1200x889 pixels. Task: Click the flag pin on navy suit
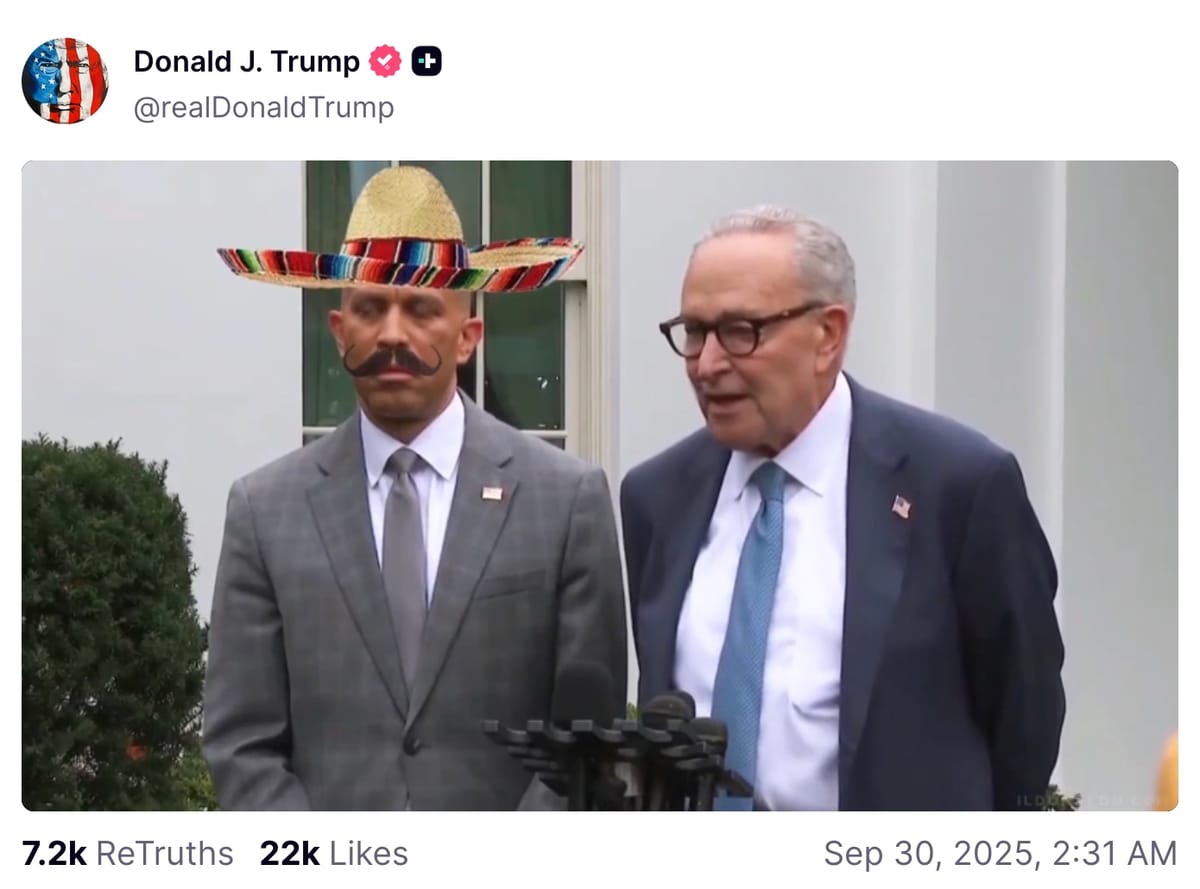click(x=901, y=506)
